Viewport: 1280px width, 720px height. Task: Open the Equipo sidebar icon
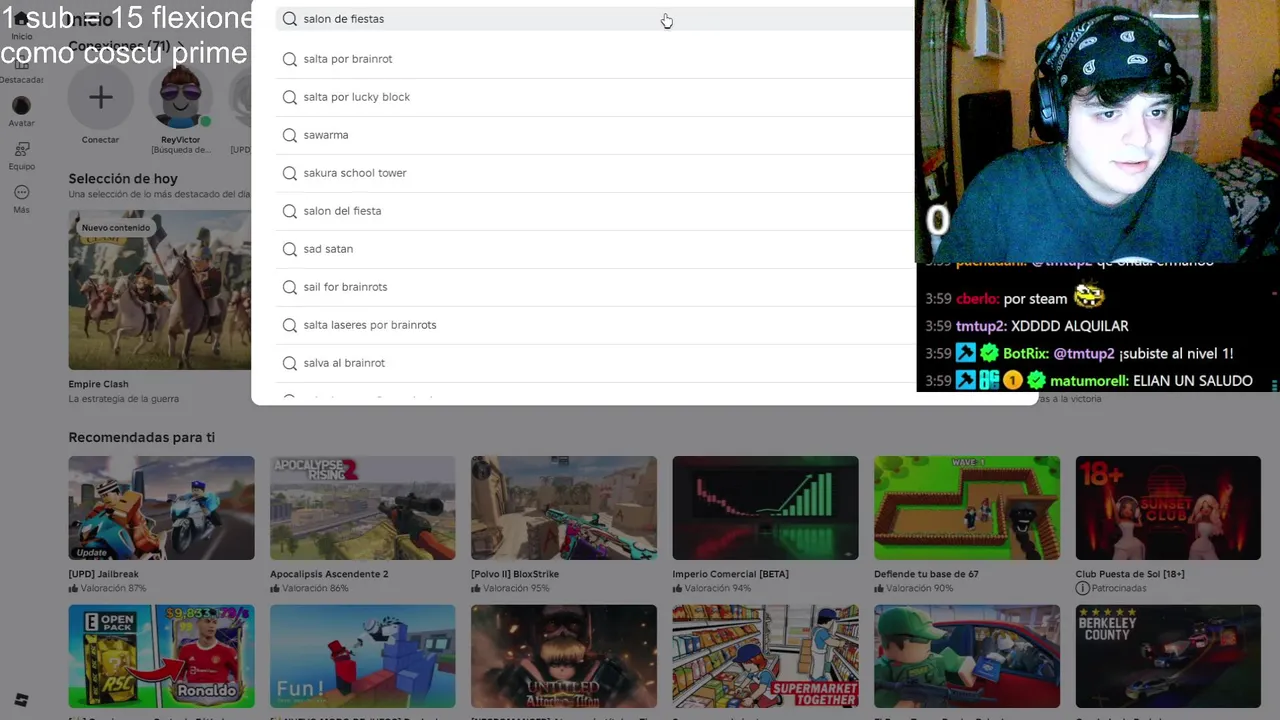[21, 149]
